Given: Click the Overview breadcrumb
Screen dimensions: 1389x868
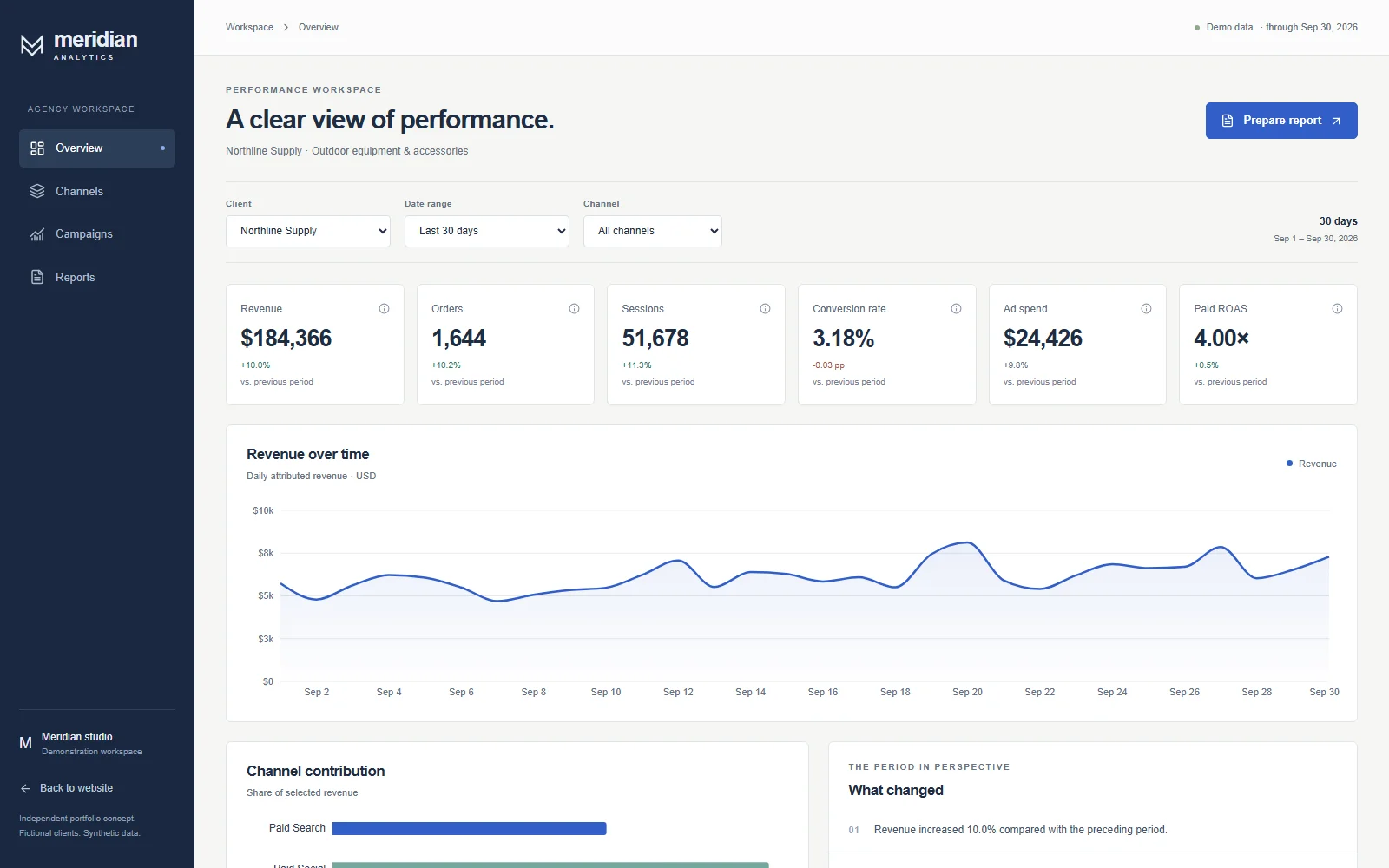Looking at the screenshot, I should [x=319, y=28].
